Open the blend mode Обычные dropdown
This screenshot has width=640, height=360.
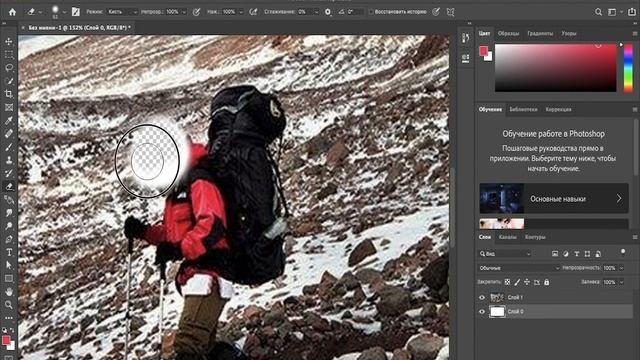pyautogui.click(x=519, y=268)
